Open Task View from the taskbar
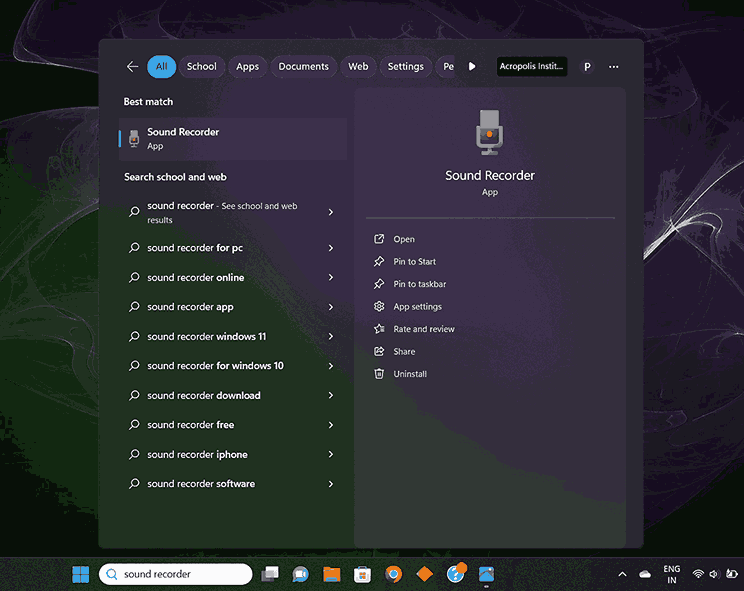This screenshot has width=744, height=591. [270, 574]
